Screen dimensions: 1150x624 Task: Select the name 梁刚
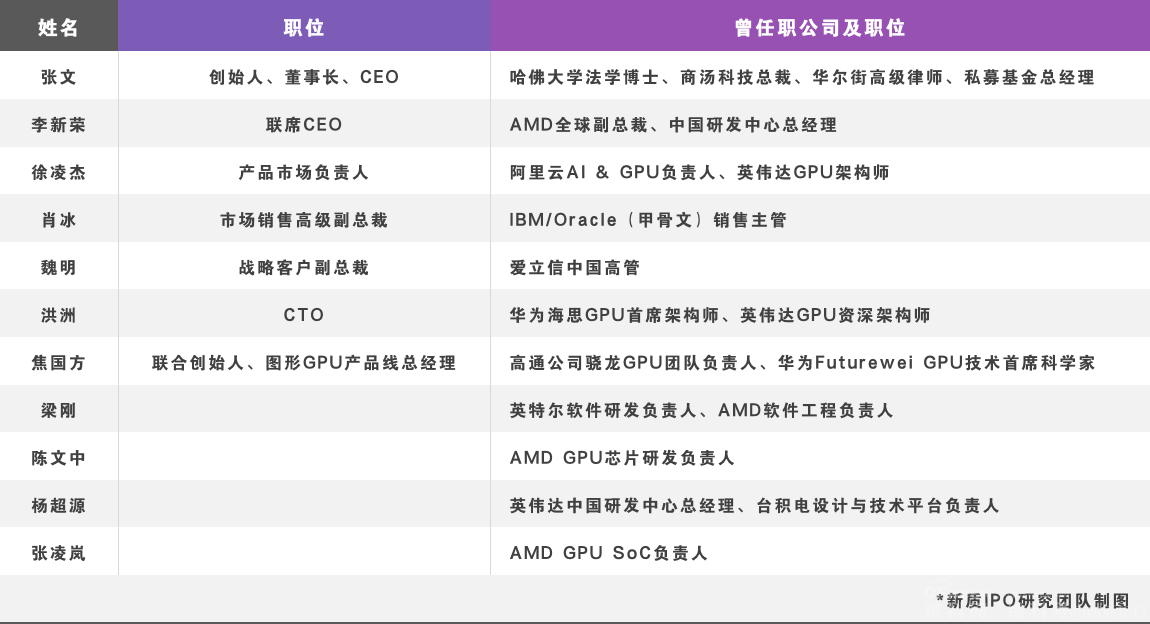click(59, 411)
